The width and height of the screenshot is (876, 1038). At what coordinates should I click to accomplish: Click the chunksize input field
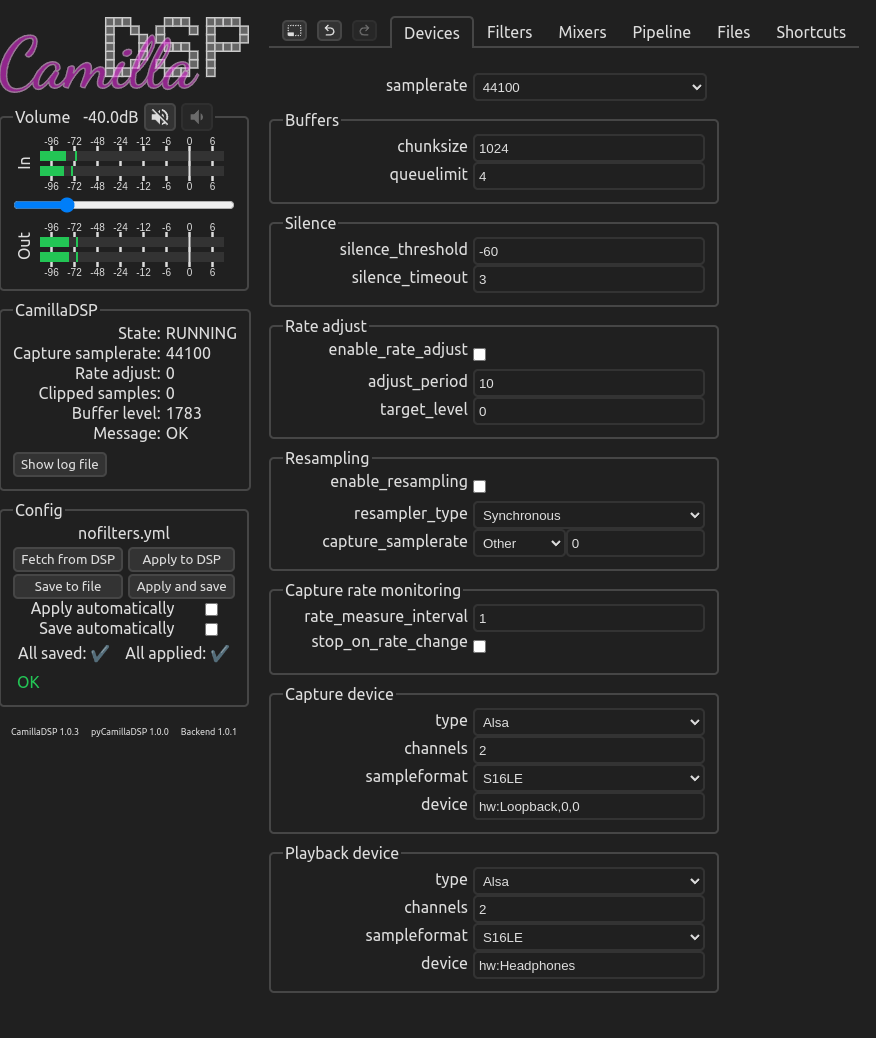tap(589, 148)
